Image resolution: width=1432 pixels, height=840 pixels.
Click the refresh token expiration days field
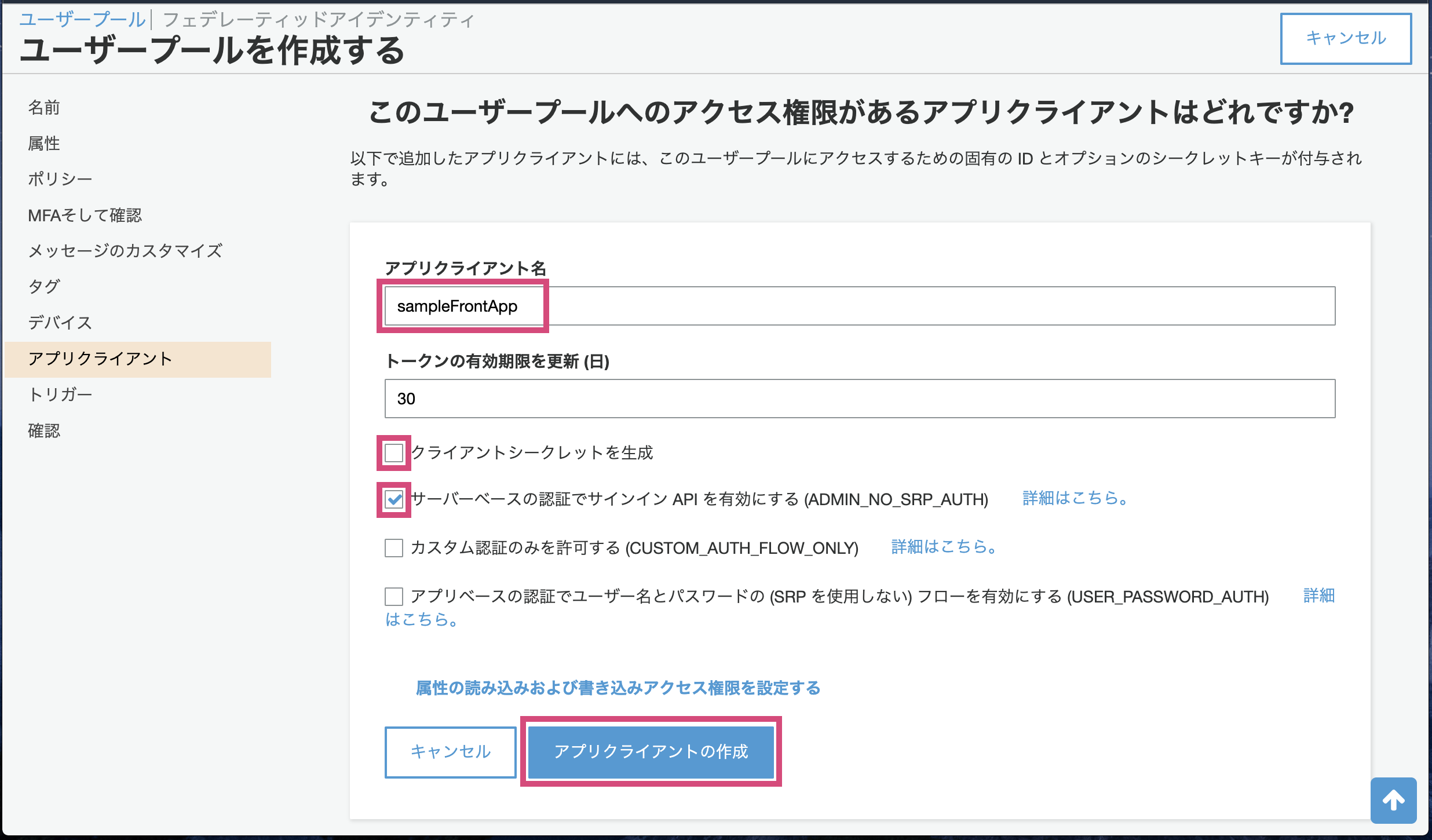[x=860, y=399]
